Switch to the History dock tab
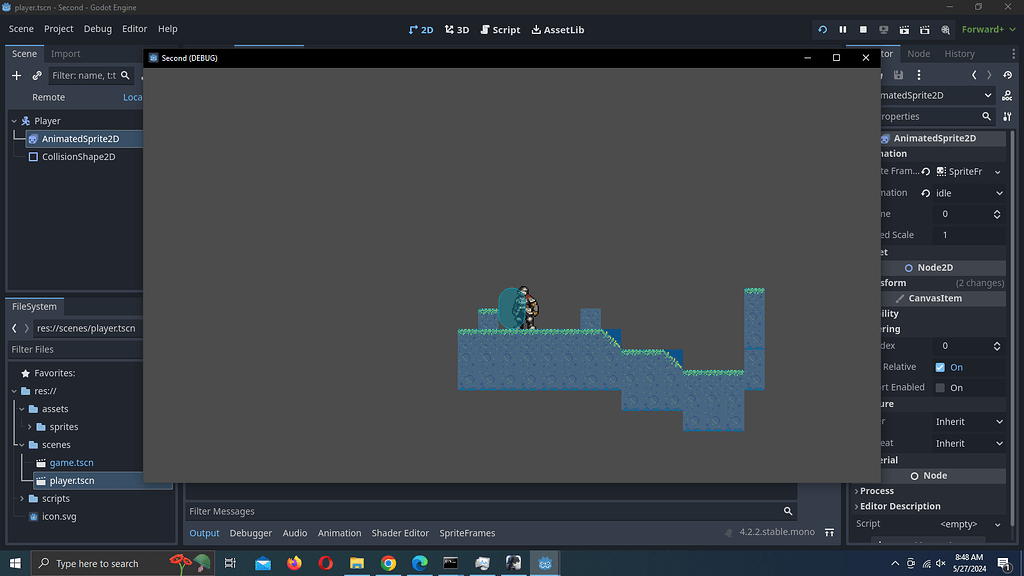 click(x=959, y=54)
